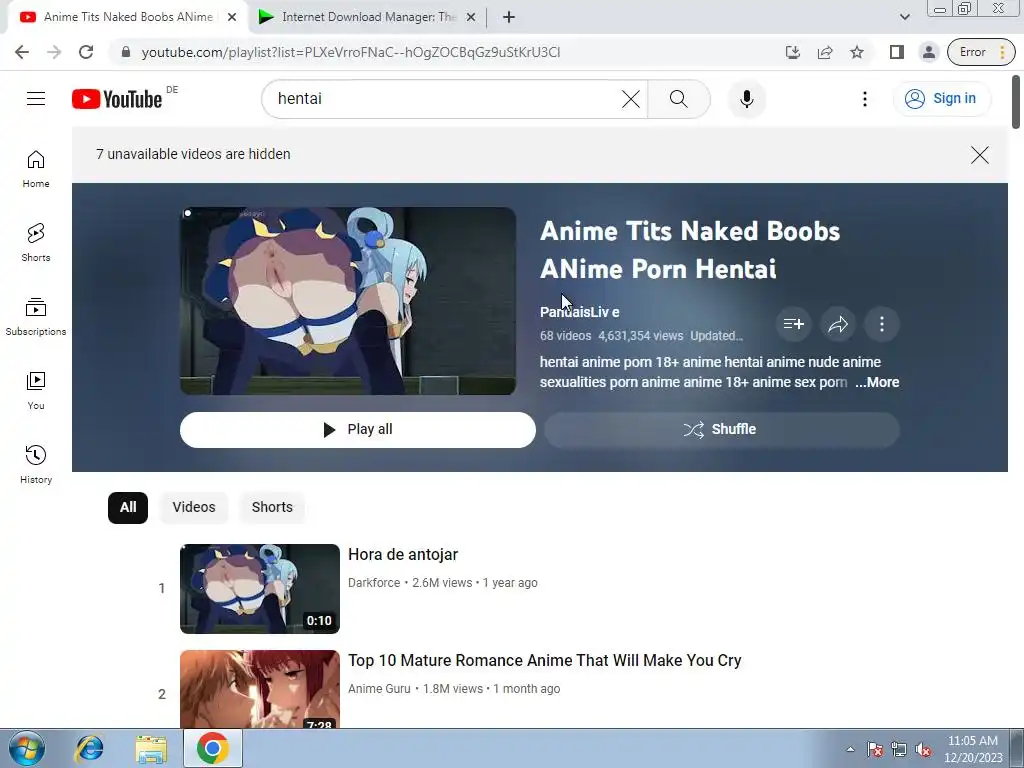Open Top 10 Mature Romance Anime title
The width and height of the screenshot is (1024, 768).
[545, 660]
